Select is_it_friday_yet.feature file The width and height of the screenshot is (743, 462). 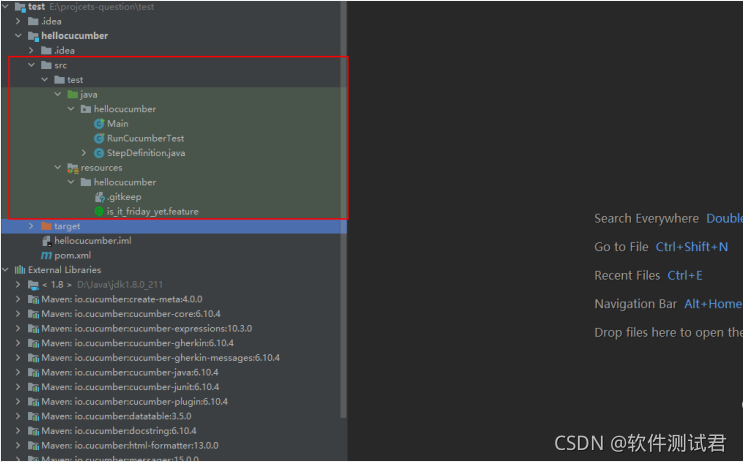[x=153, y=211]
